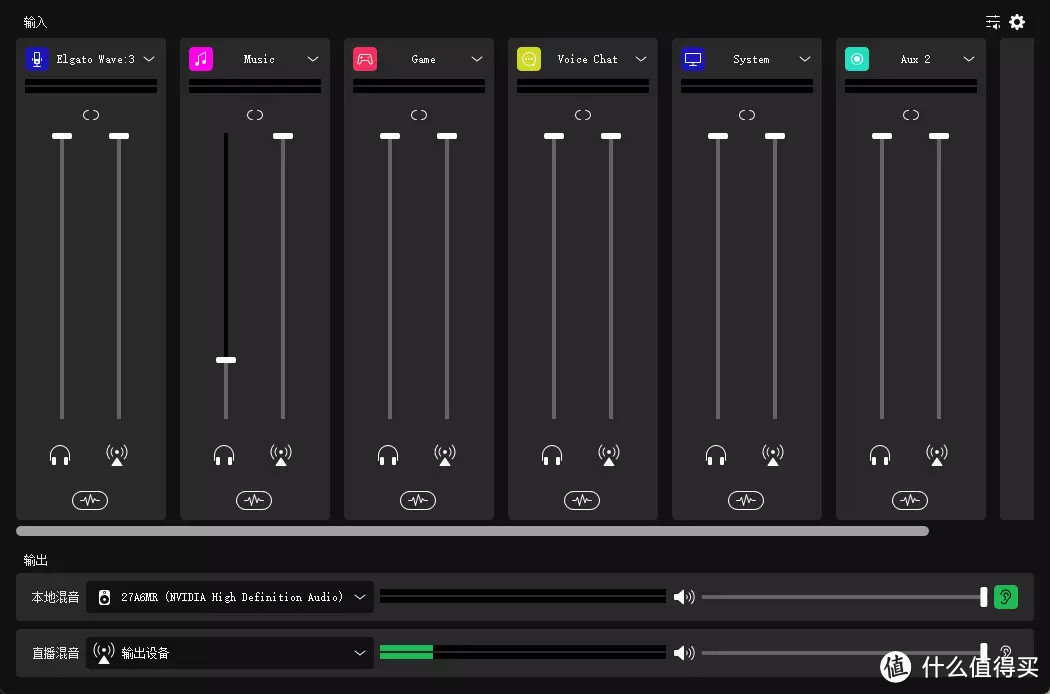Mute Elgato Wave:3 headphone monitor
1050x694 pixels.
[x=60, y=456]
